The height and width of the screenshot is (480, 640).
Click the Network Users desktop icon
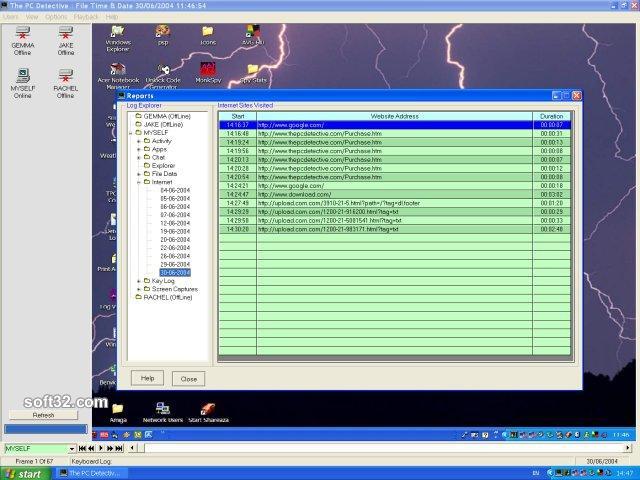tap(162, 412)
